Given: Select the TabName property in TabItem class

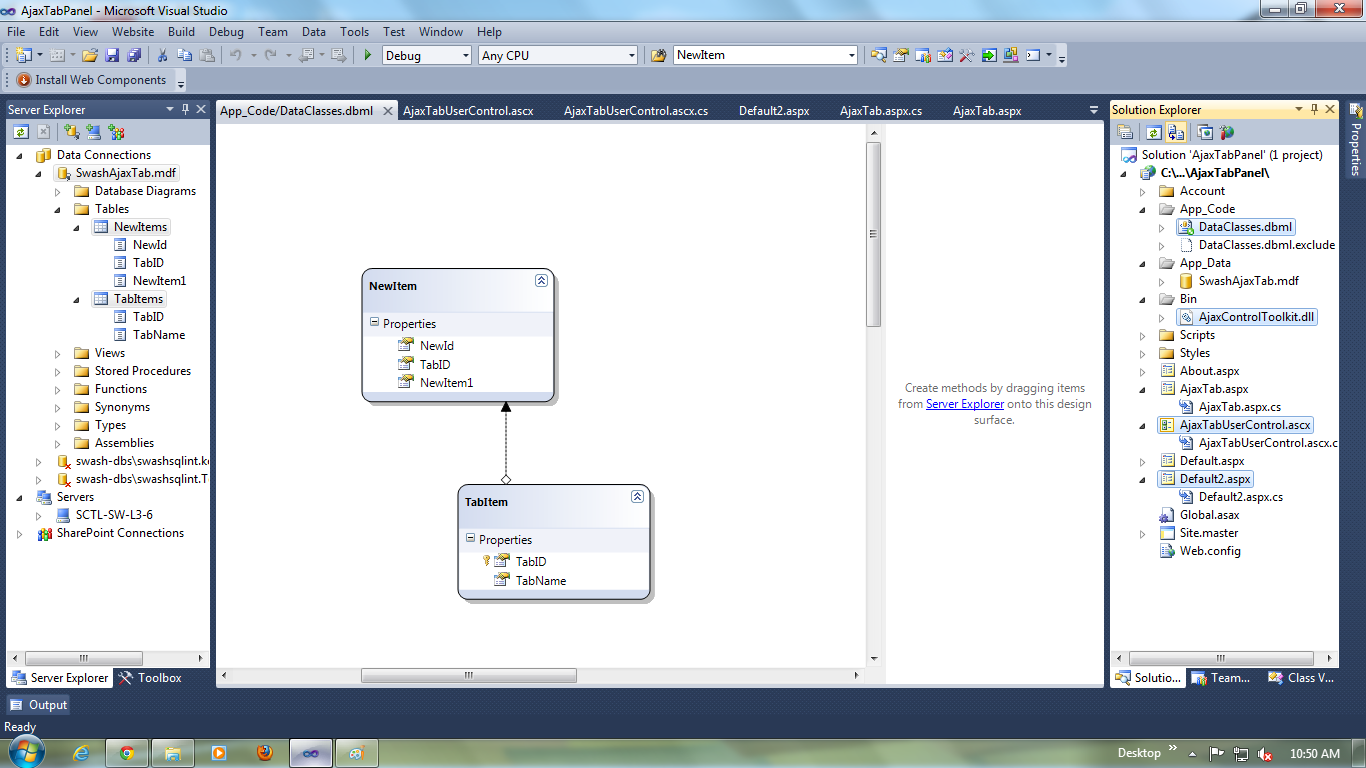Looking at the screenshot, I should pyautogui.click(x=541, y=580).
